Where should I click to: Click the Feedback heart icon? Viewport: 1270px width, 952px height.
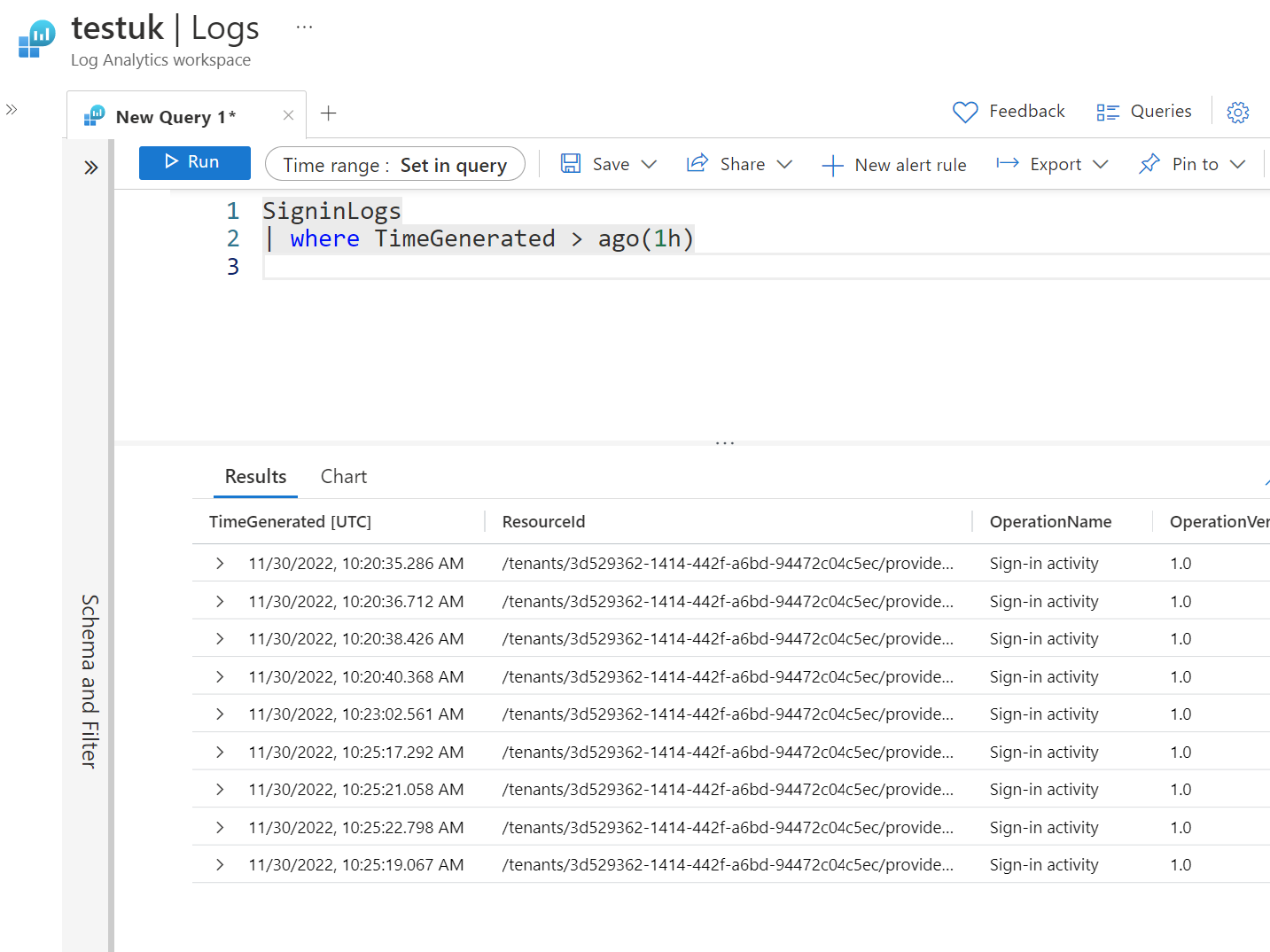[x=965, y=112]
